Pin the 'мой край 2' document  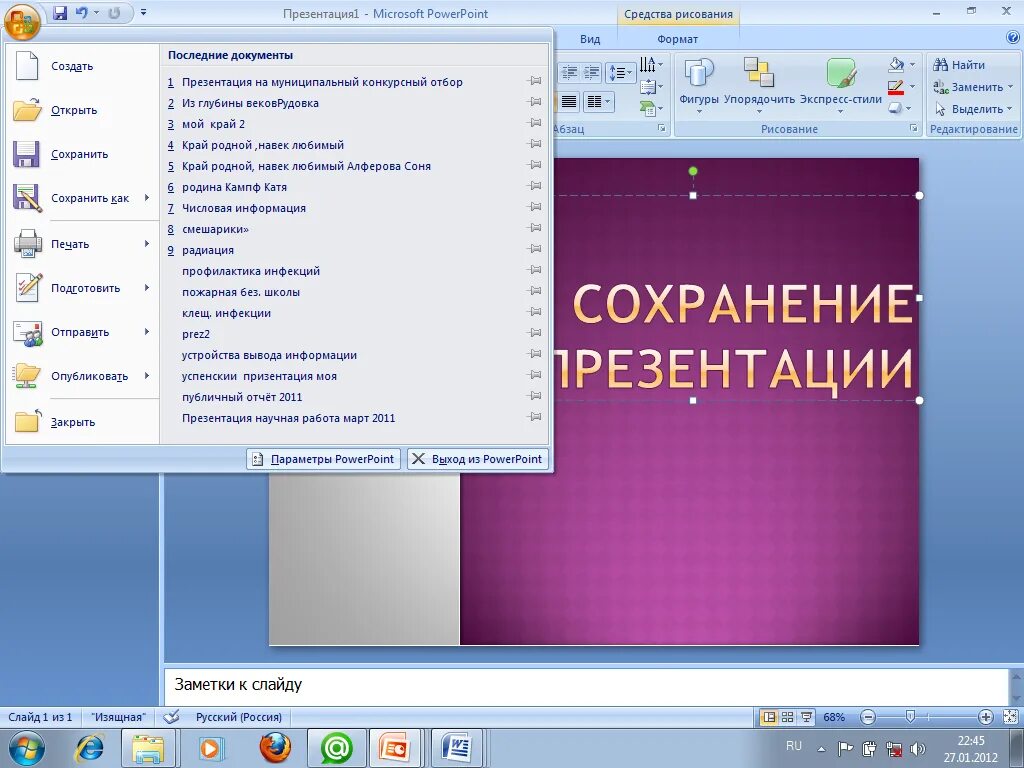tap(535, 123)
